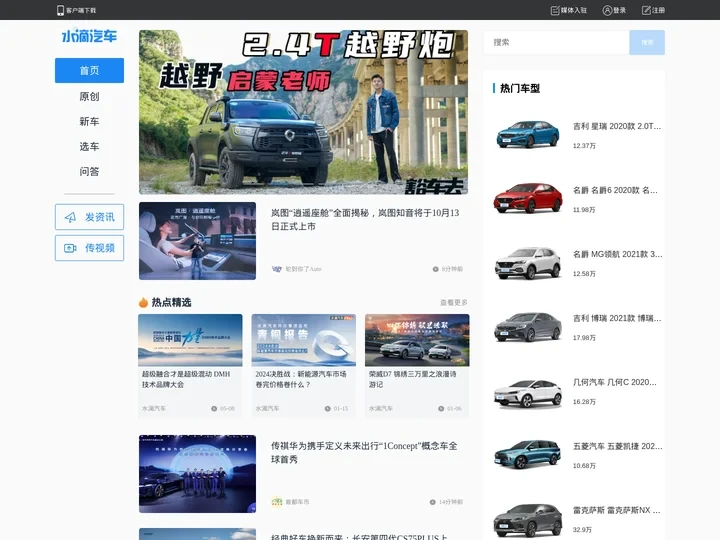Click clock icon next to 8分钟前

435,269
